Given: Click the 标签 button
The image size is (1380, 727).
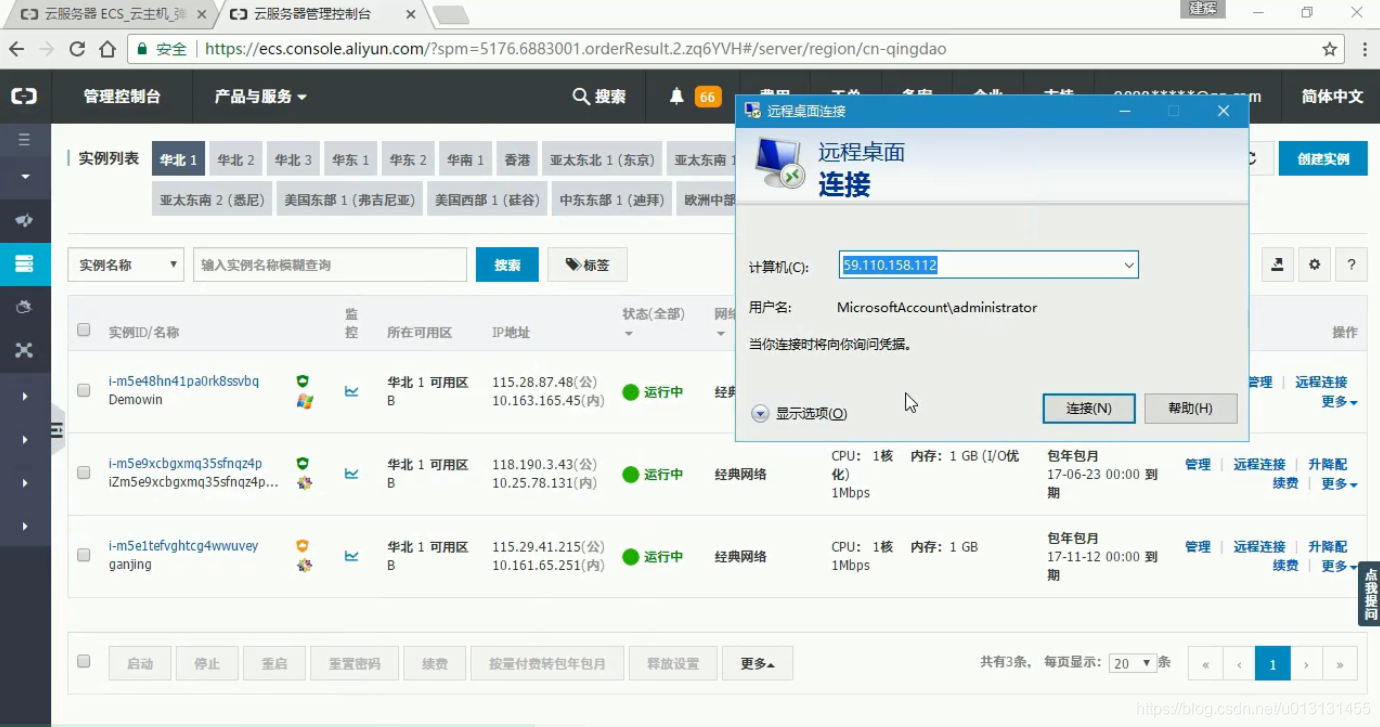Looking at the screenshot, I should point(587,265).
